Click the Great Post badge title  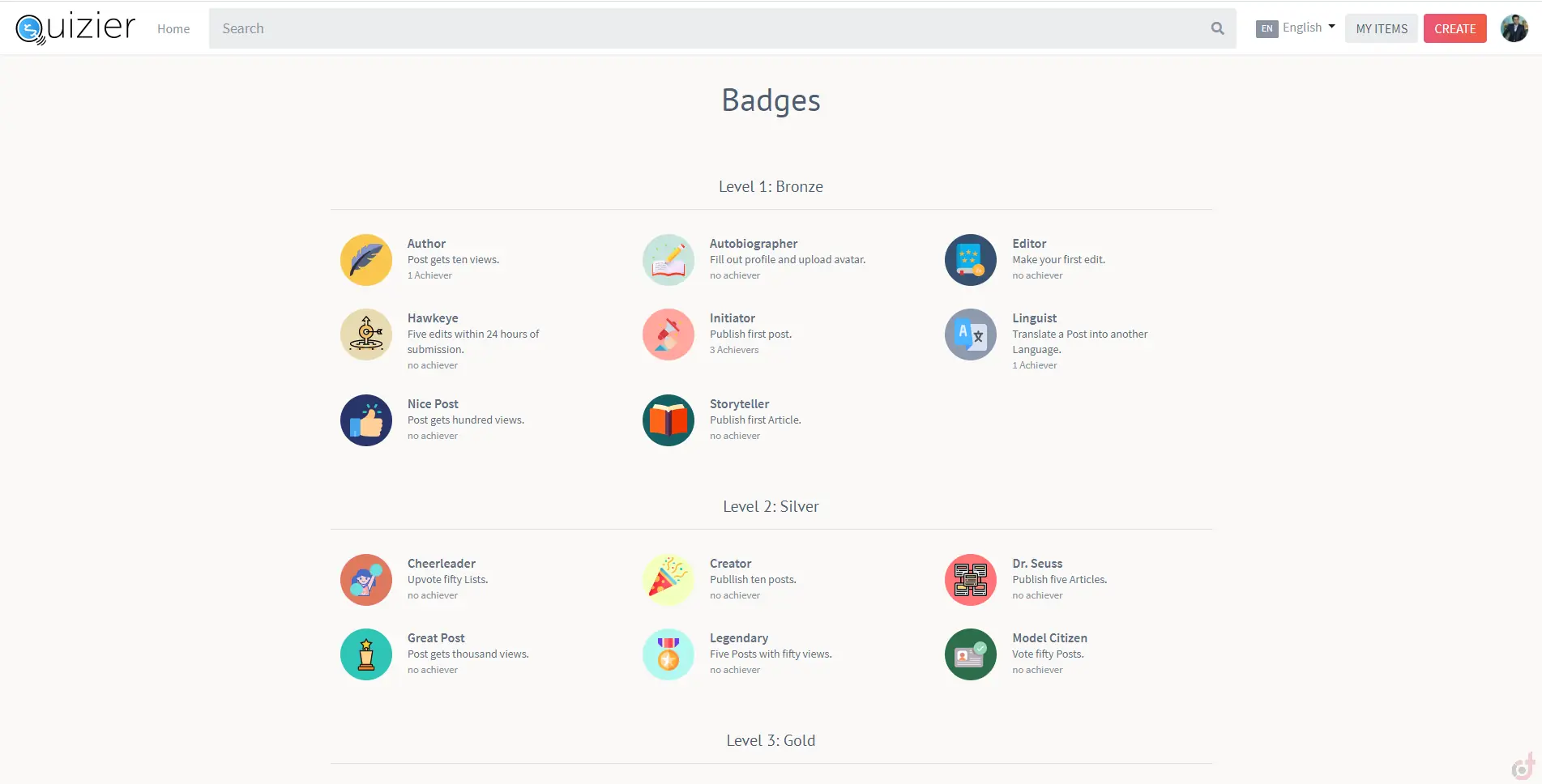pos(436,638)
